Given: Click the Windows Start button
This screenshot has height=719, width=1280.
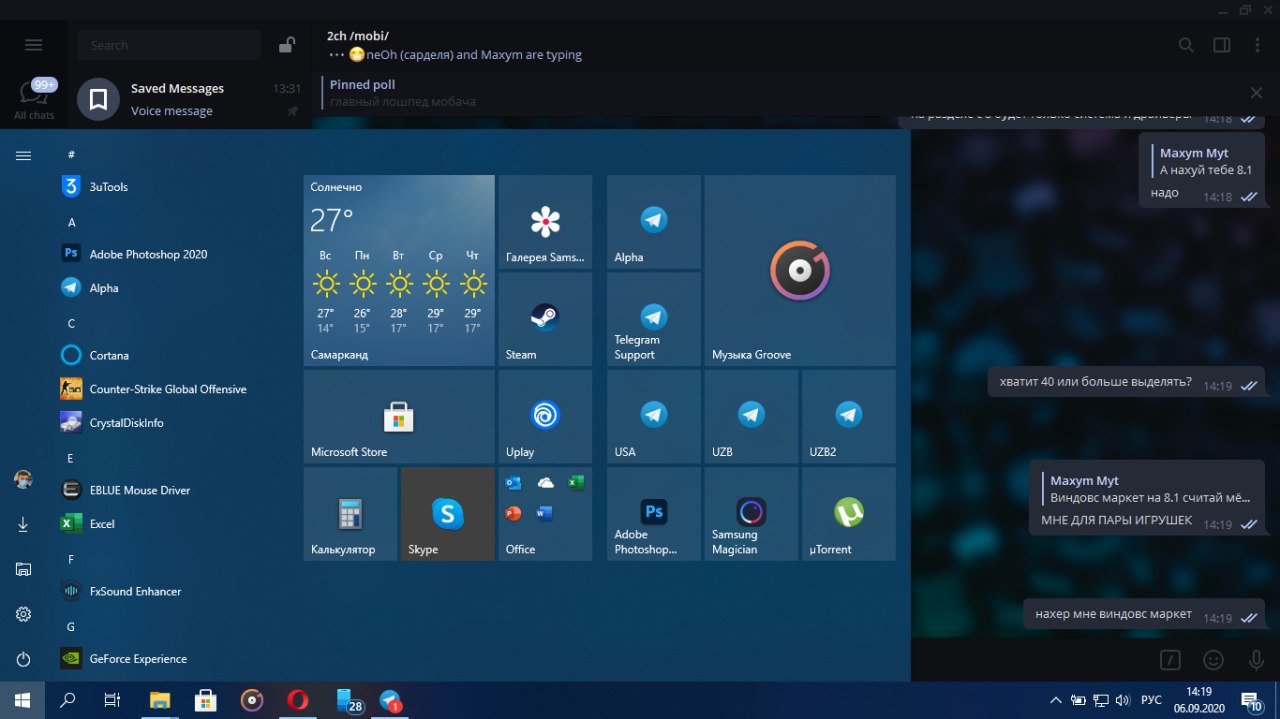Looking at the screenshot, I should coord(22,700).
